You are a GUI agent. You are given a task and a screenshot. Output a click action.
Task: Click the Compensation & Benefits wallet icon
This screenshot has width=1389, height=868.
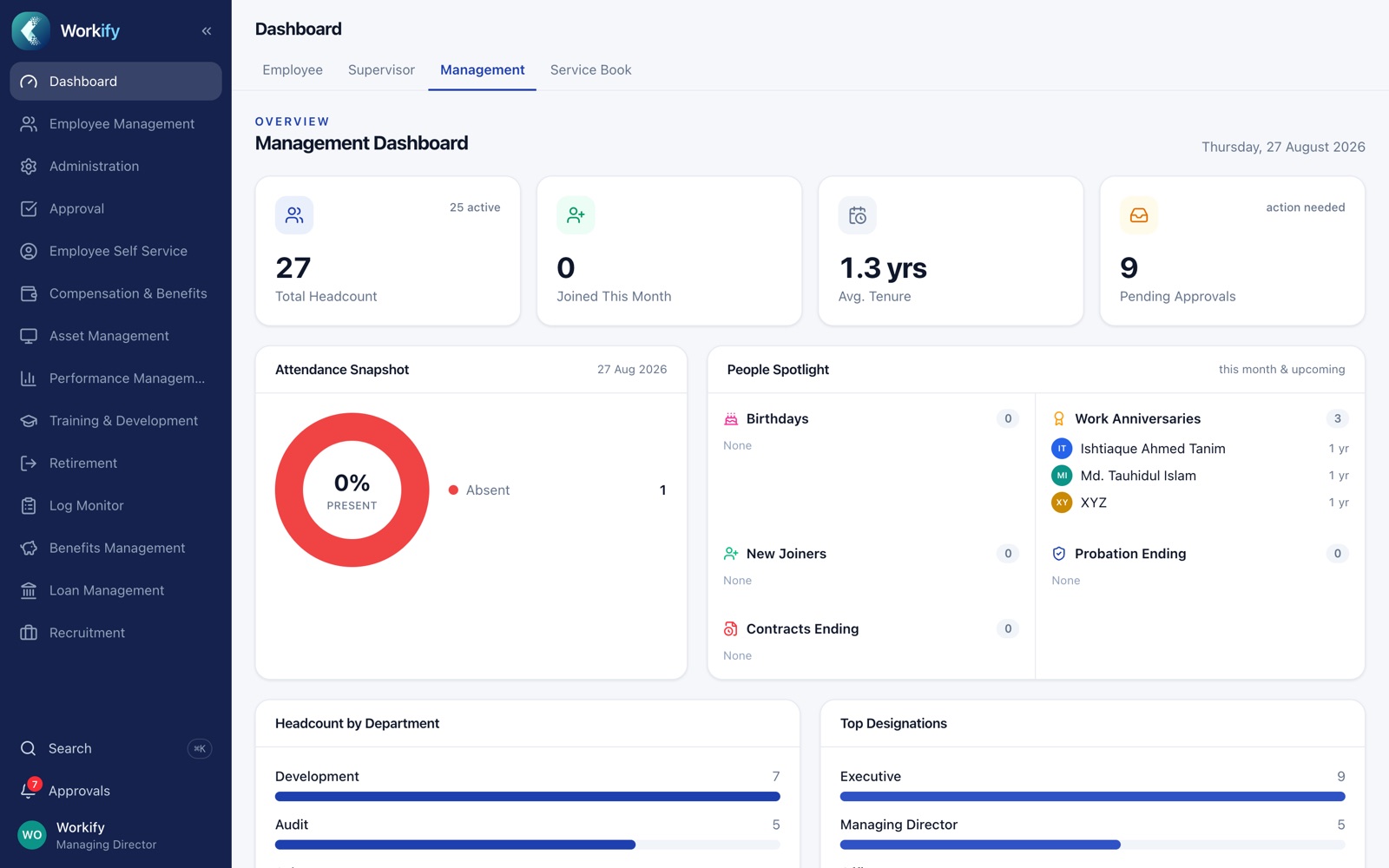[29, 293]
